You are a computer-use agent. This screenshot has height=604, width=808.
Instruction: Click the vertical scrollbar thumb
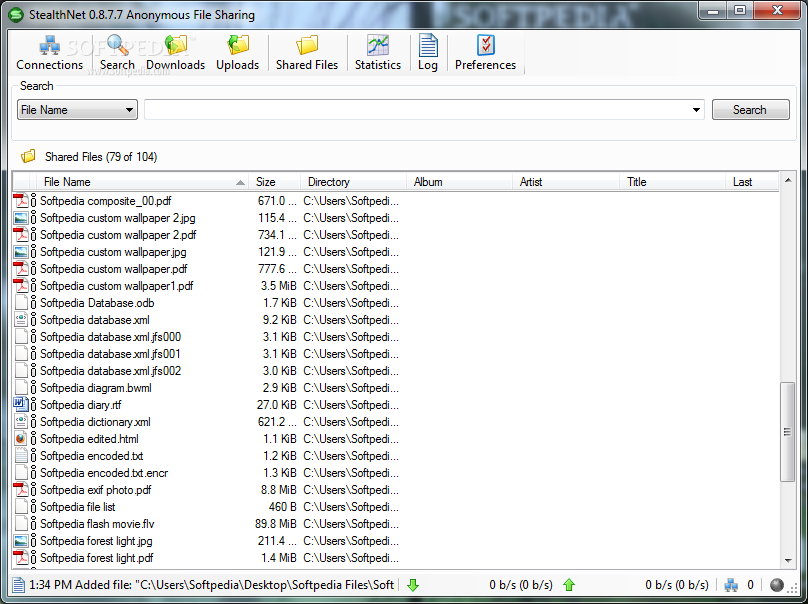[x=788, y=432]
